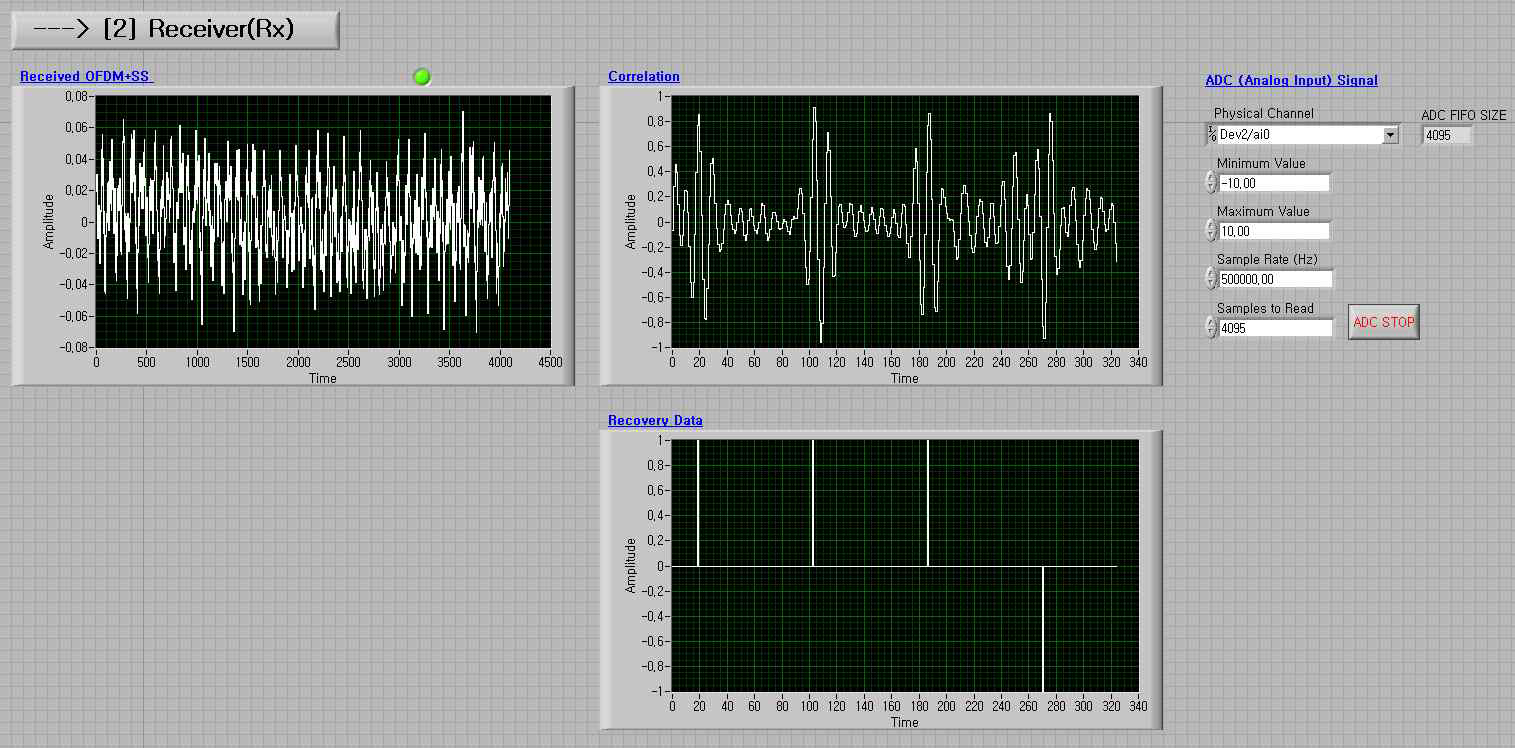Viewport: 1515px width, 748px height.
Task: Click the Correlation graph title
Action: click(644, 76)
